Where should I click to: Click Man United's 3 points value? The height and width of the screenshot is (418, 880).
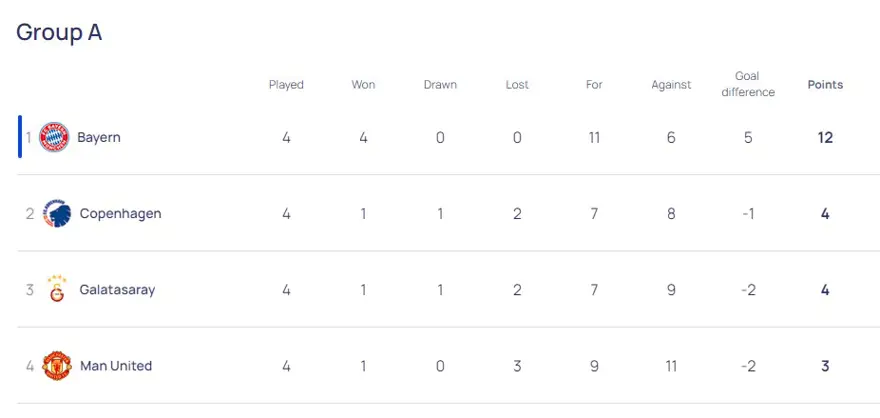[x=825, y=366]
